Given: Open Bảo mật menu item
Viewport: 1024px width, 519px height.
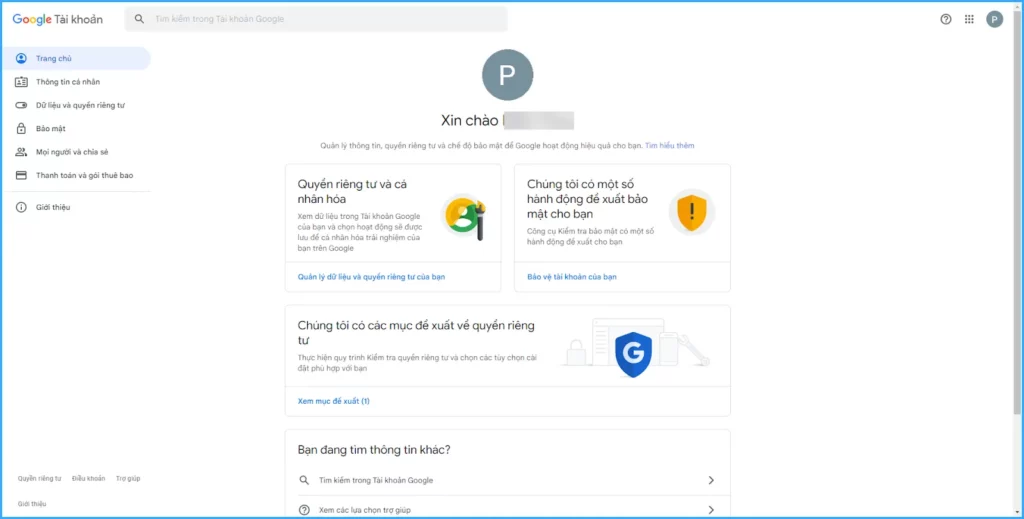Looking at the screenshot, I should pos(76,129).
